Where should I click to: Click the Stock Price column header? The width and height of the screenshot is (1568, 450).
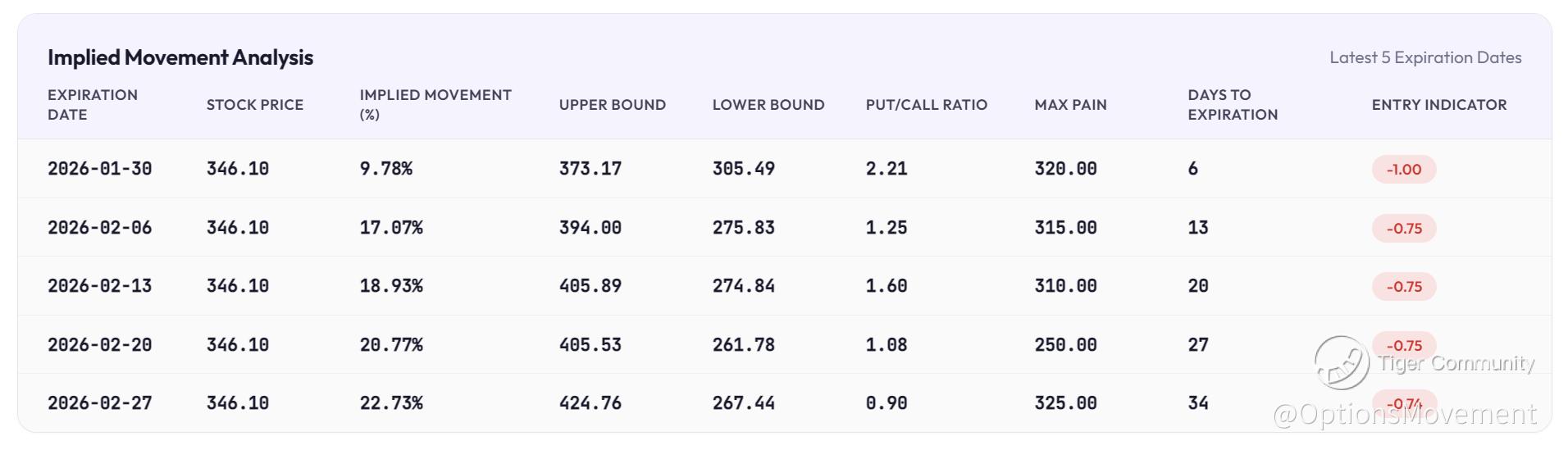254,105
